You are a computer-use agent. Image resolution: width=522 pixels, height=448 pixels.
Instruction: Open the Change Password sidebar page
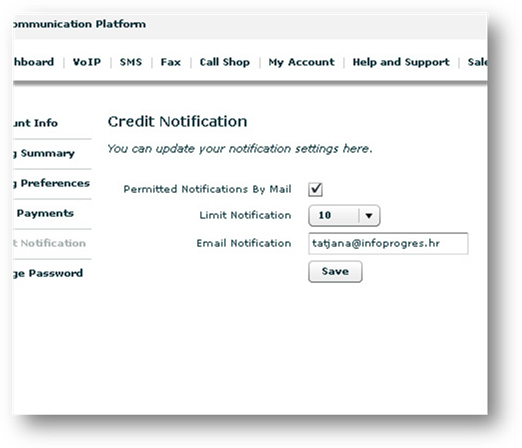pos(48,273)
